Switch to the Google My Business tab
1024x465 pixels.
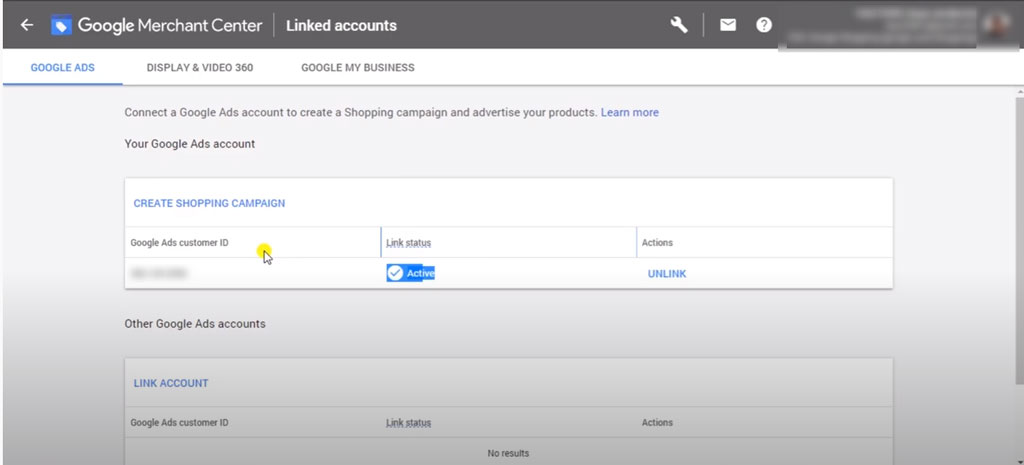[358, 67]
